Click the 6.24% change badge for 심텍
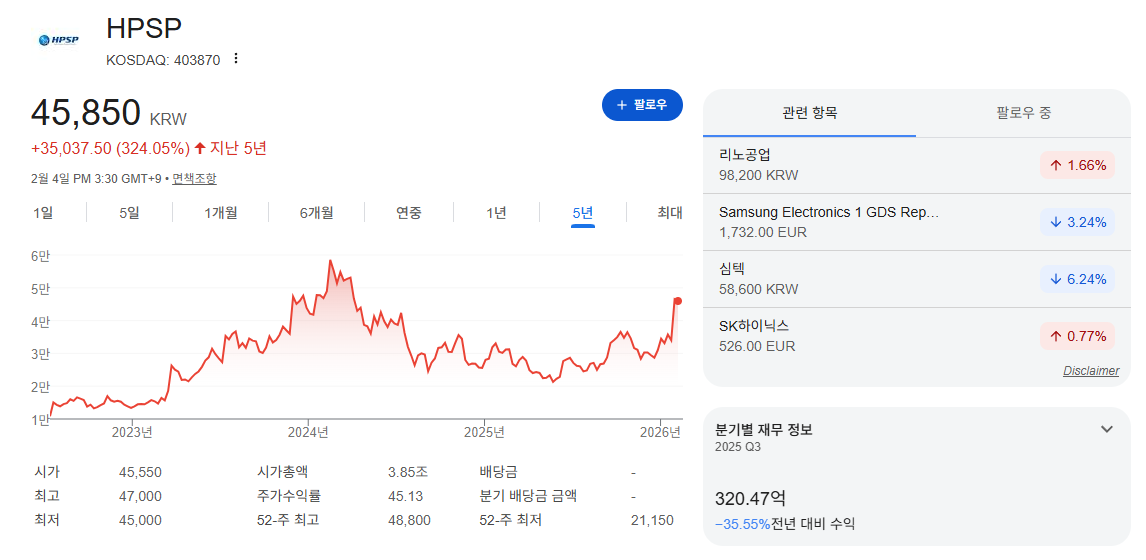1146x560 pixels. [1077, 279]
